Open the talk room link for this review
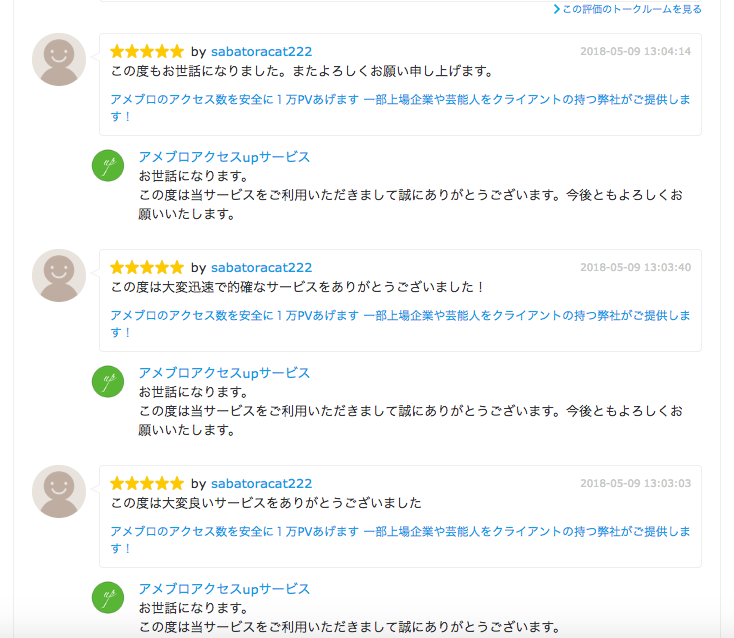Viewport: 734px width, 638px height. (627, 9)
